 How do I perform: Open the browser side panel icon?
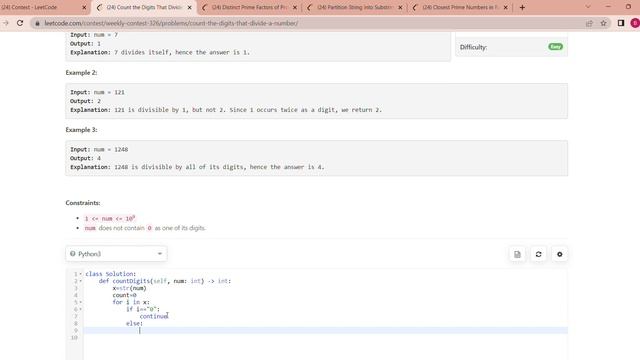click(621, 23)
